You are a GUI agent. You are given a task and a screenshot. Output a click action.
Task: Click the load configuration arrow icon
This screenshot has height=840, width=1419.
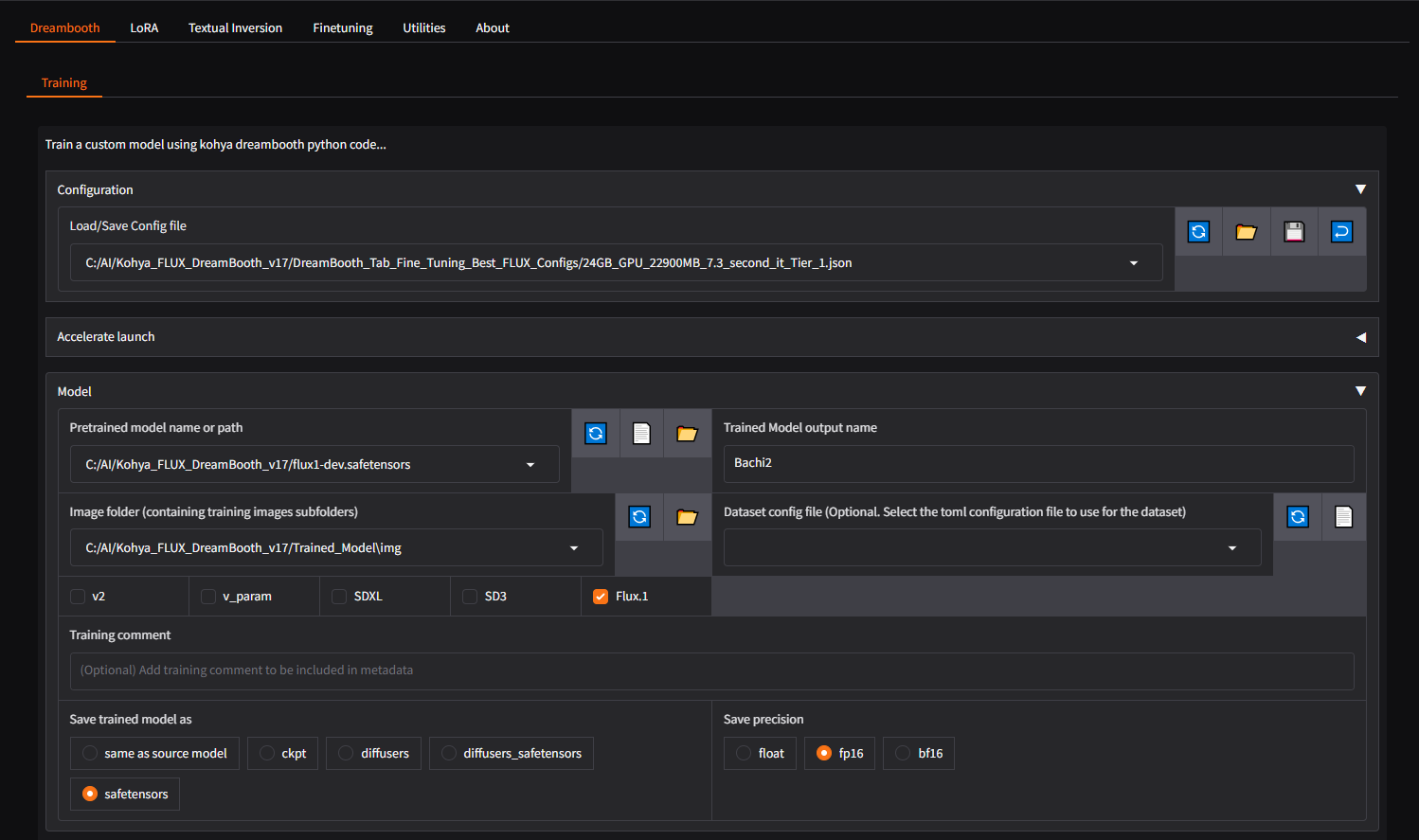[1341, 232]
